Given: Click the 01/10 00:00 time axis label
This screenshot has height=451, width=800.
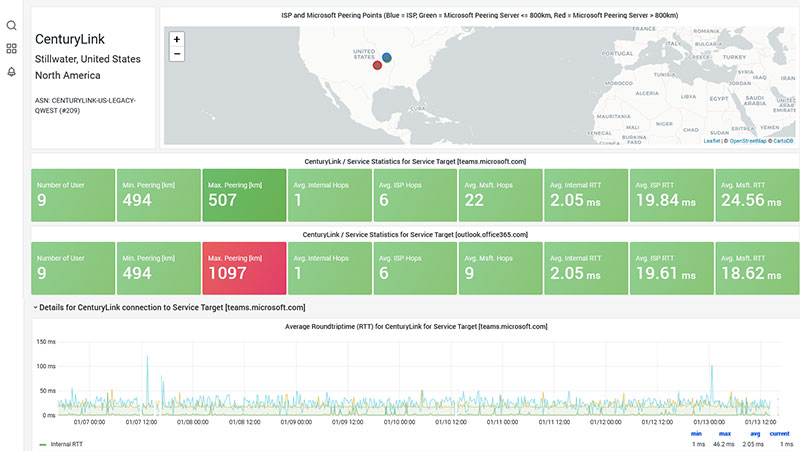Looking at the screenshot, I should tap(399, 422).
